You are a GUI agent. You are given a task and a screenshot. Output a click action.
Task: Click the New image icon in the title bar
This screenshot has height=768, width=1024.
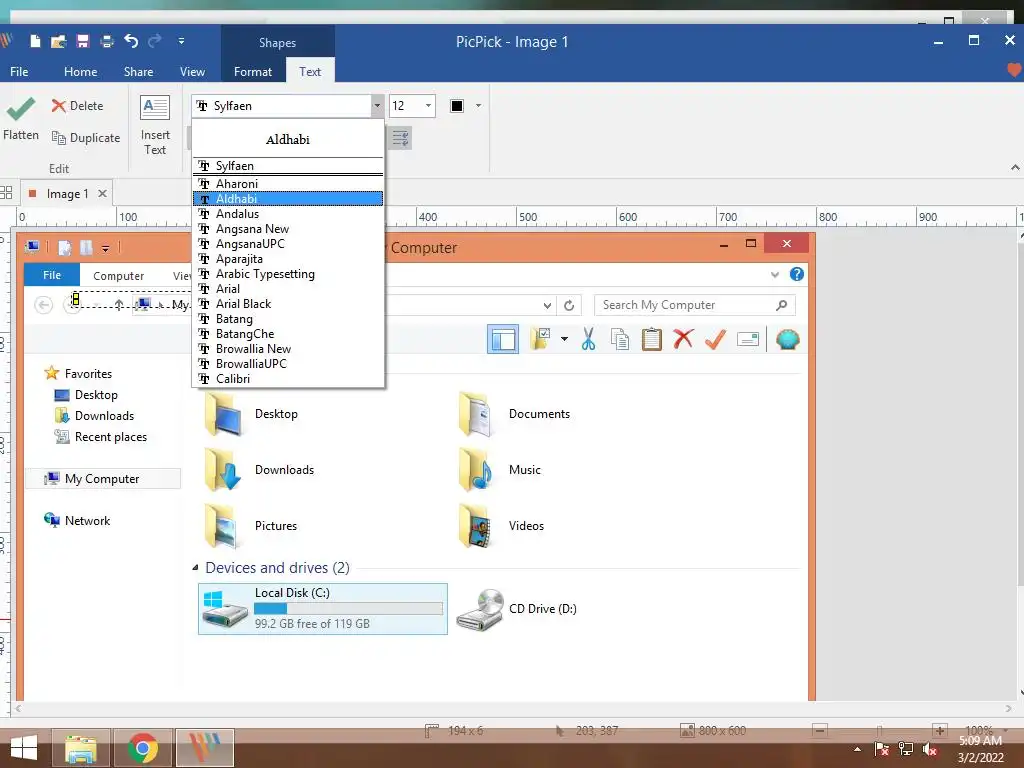click(x=35, y=42)
